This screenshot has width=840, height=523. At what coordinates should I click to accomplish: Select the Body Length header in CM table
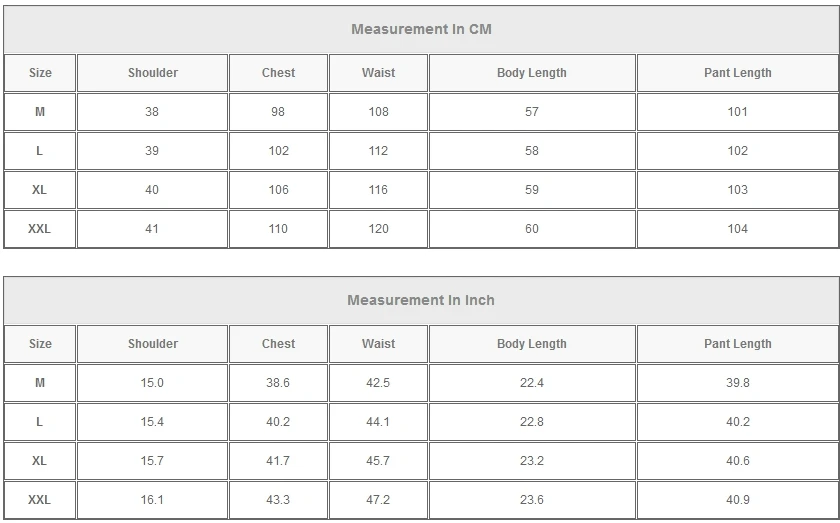(532, 73)
